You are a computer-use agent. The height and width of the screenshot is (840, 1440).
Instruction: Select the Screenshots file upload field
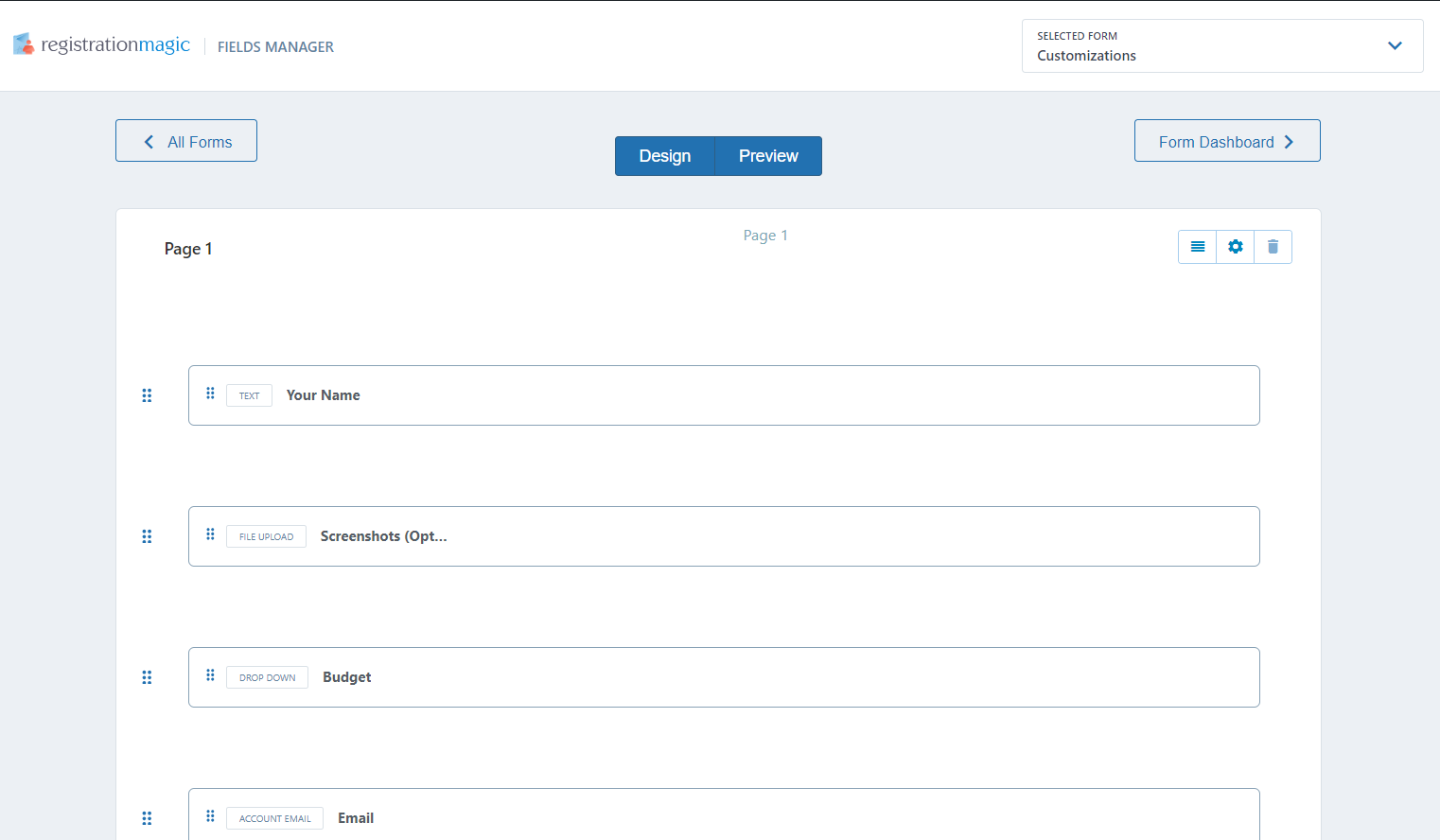(724, 536)
